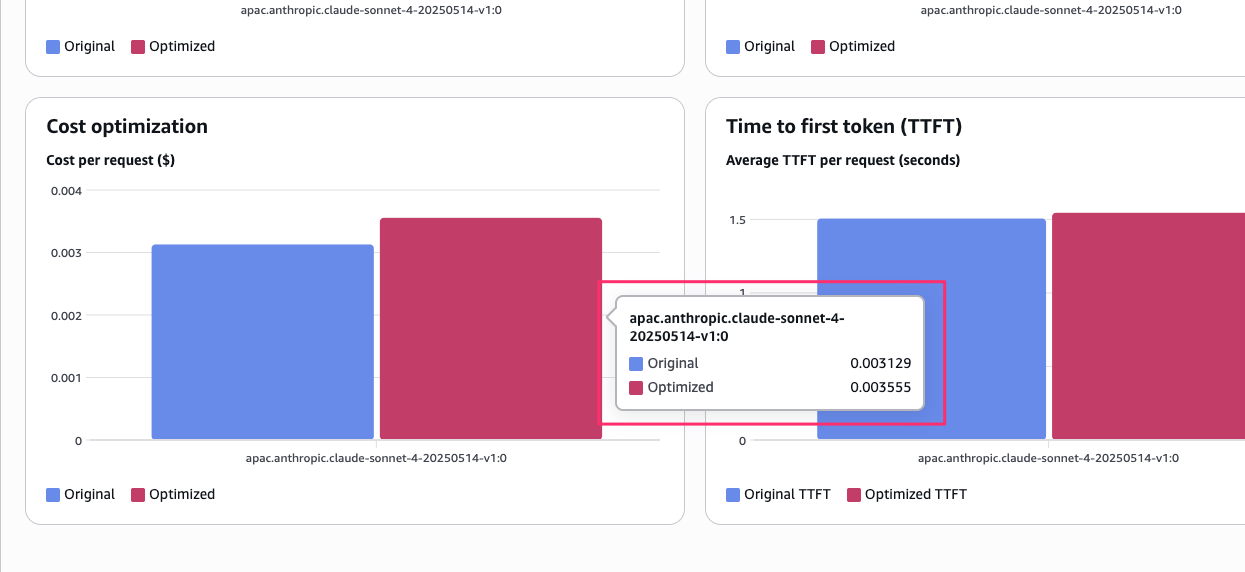Click the Cost chart x-axis model label
Screen dimensions: 1245x572
coord(376,458)
